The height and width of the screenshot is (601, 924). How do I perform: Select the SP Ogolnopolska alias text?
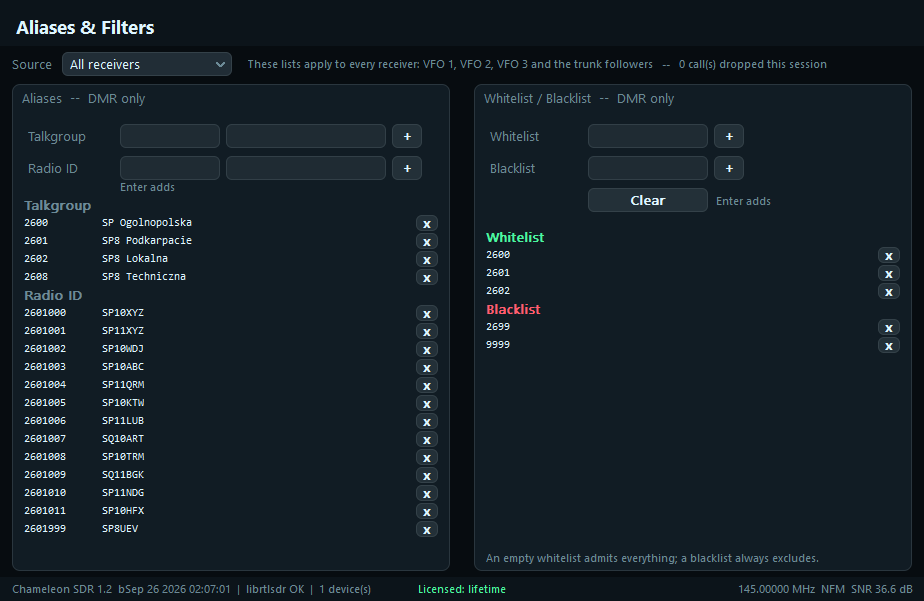(147, 223)
